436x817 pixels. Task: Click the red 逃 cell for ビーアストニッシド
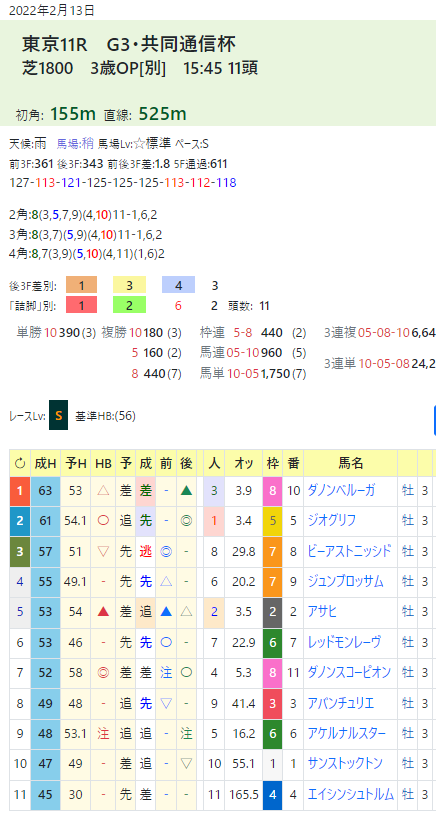tap(145, 551)
